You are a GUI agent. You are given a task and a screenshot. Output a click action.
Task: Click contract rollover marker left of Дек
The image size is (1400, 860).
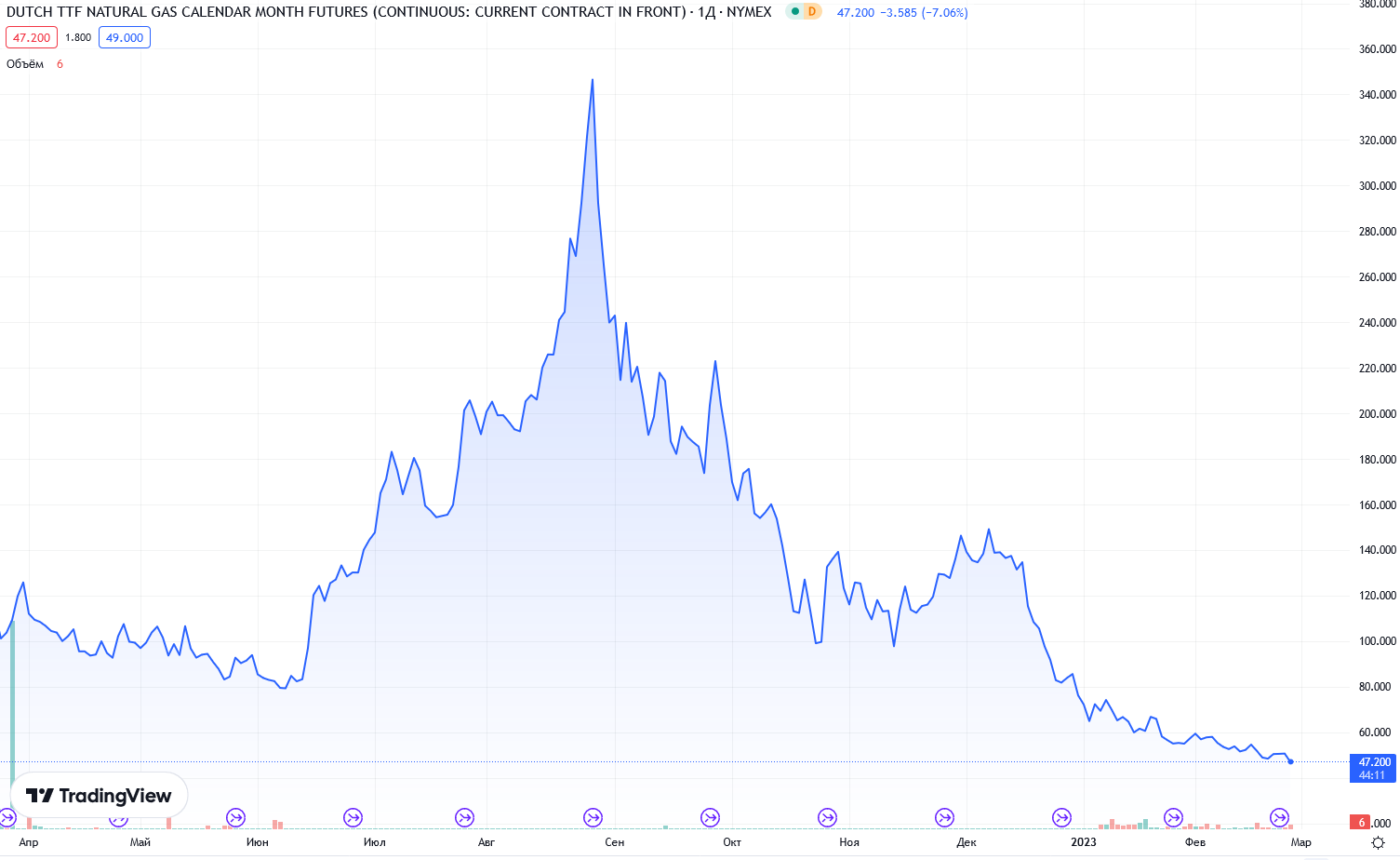944,817
